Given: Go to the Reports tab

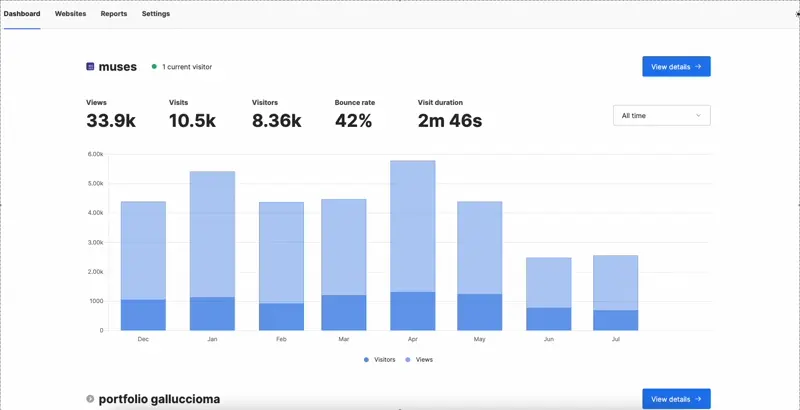Looking at the screenshot, I should pyautogui.click(x=114, y=14).
